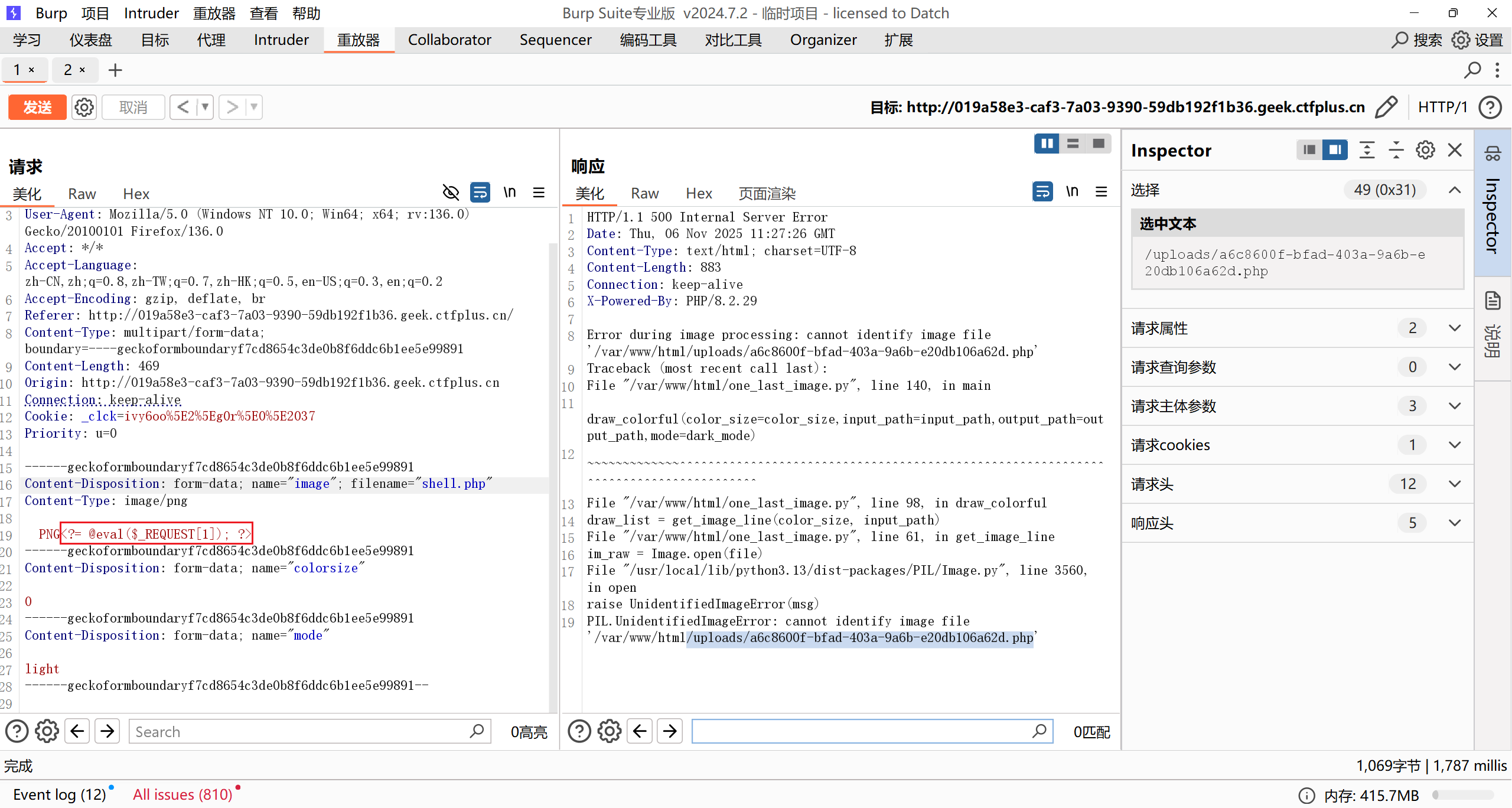
Task: Toggle hide non-printable eye icon in request
Action: point(451,193)
